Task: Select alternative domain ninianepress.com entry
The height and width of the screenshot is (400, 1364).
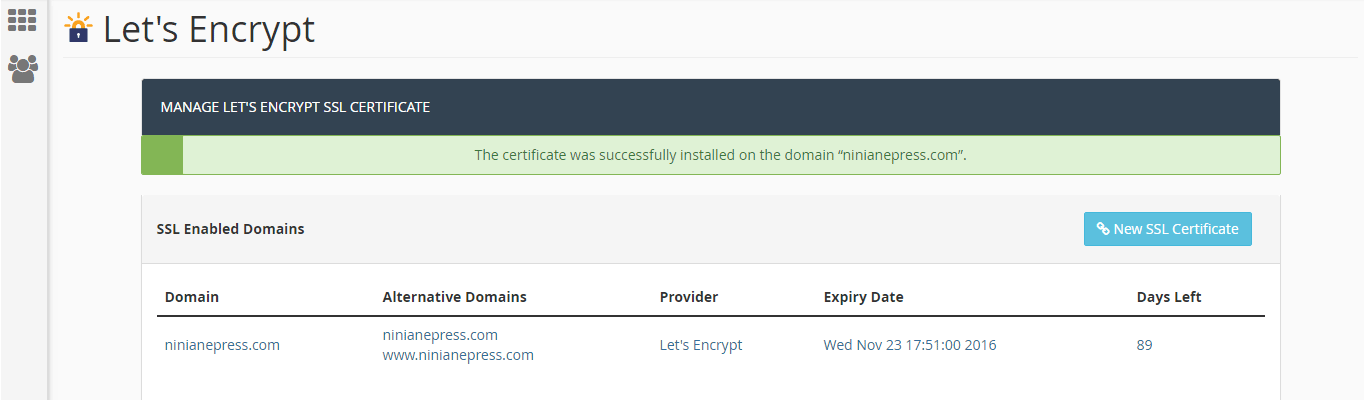Action: click(x=440, y=335)
